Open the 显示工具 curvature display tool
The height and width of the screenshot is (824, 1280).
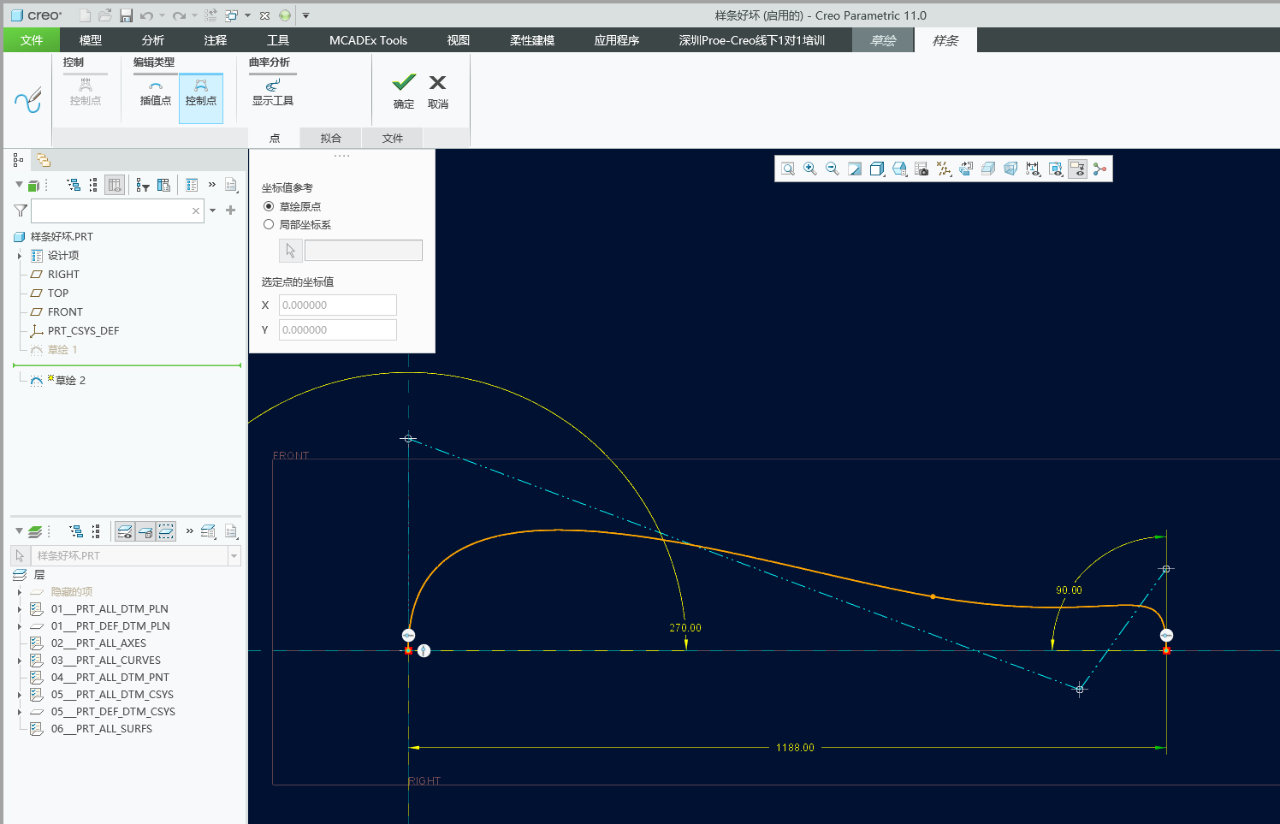click(272, 92)
